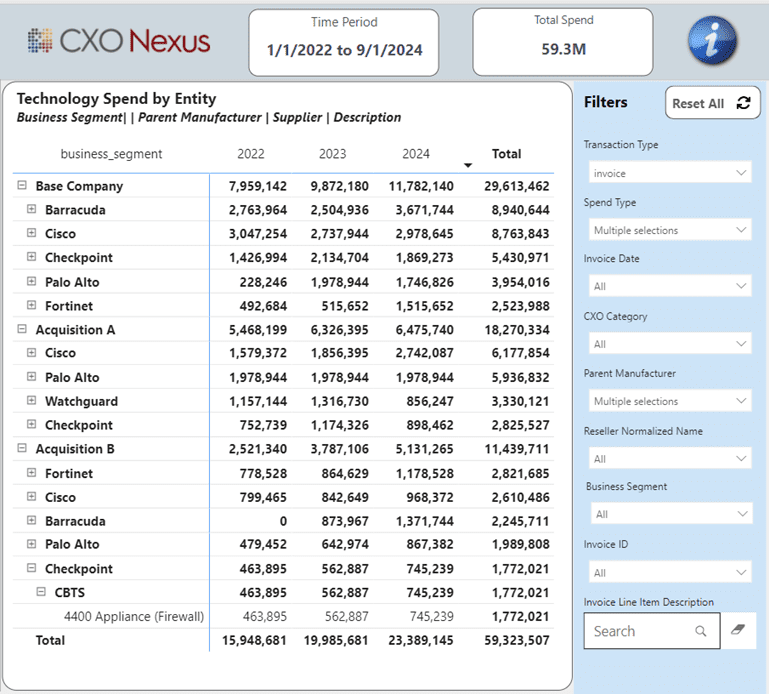This screenshot has height=694, width=769.
Task: Click the eraser icon beside Search
Action: click(742, 631)
